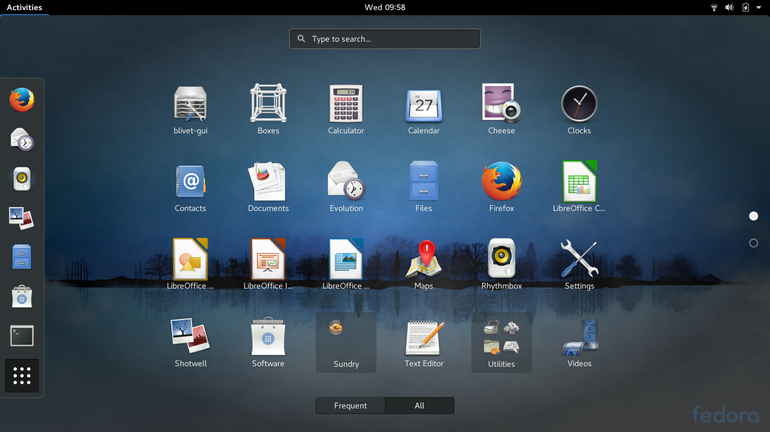Toggle the Show Applications grid button
The image size is (770, 432).
(22, 376)
